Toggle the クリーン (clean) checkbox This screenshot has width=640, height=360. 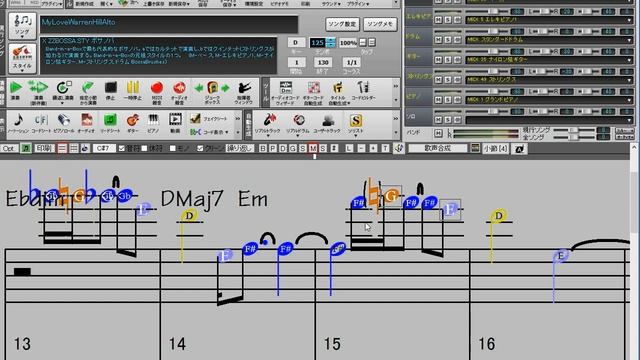(200, 149)
